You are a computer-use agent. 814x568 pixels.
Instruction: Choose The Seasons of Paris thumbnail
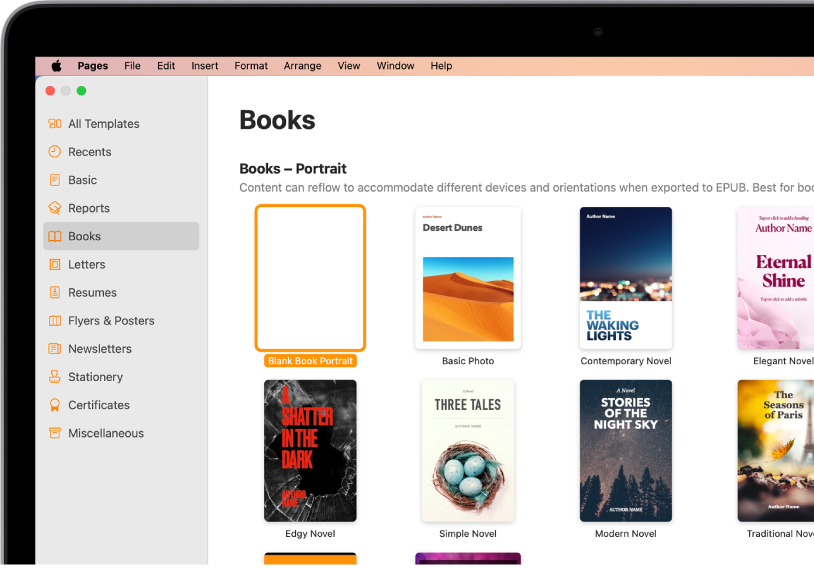776,451
